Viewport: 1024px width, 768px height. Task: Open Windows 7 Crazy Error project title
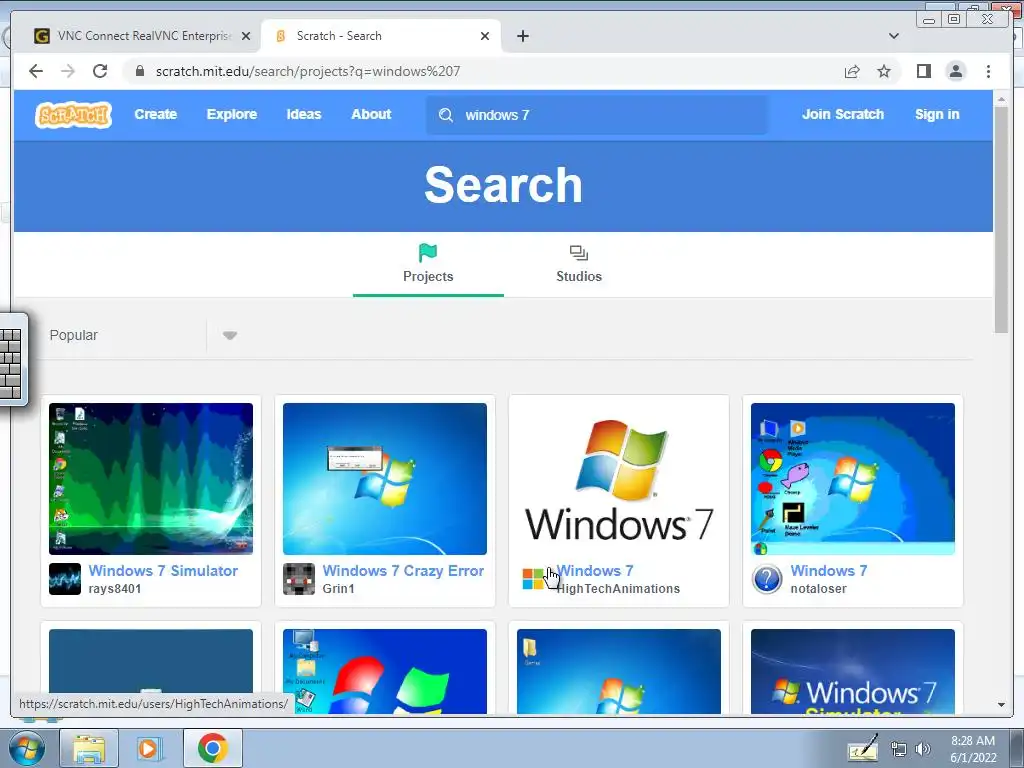click(403, 571)
